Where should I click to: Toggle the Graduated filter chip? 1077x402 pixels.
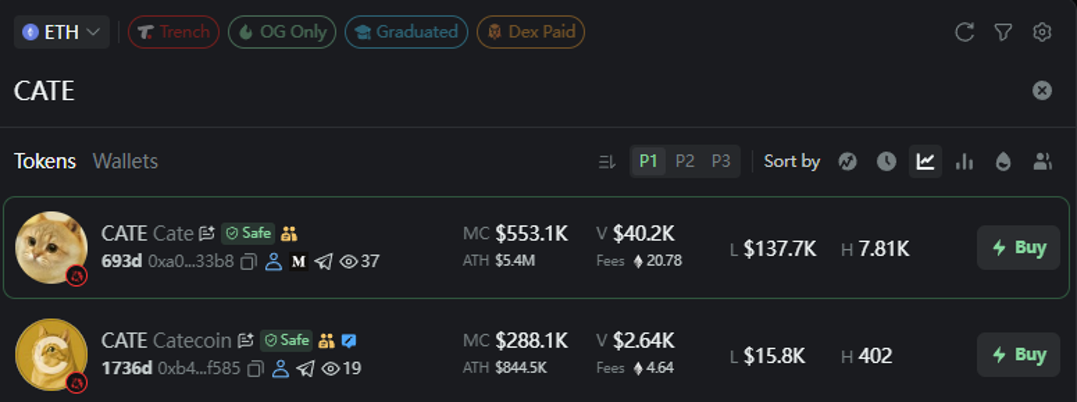click(406, 32)
